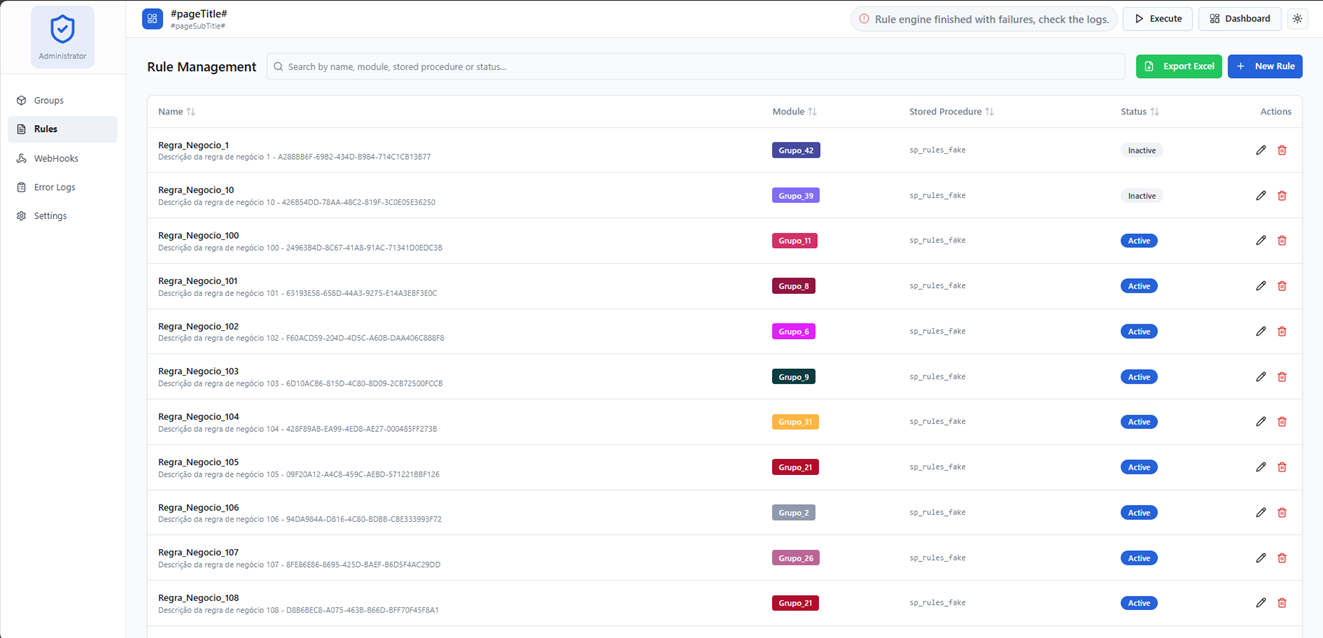Click the Grupo_42 module tag
Viewport: 1323px width, 638px height.
(x=796, y=150)
